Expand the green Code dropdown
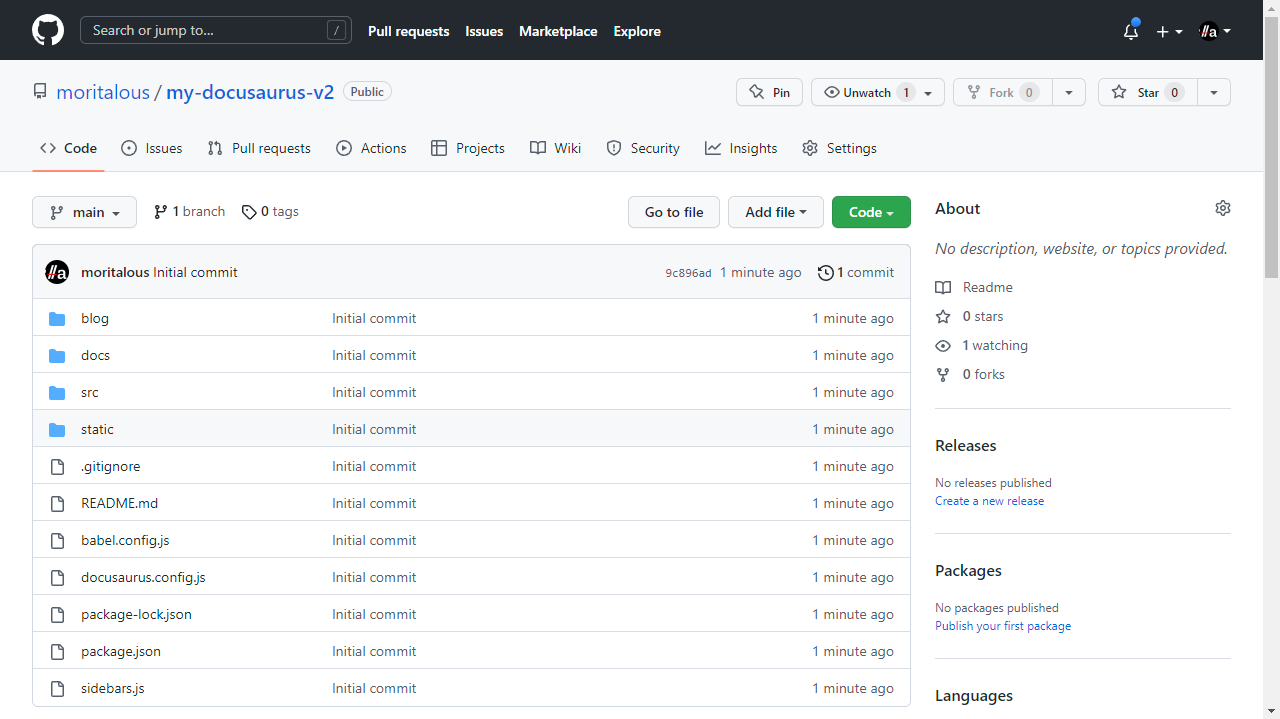 pyautogui.click(x=871, y=212)
